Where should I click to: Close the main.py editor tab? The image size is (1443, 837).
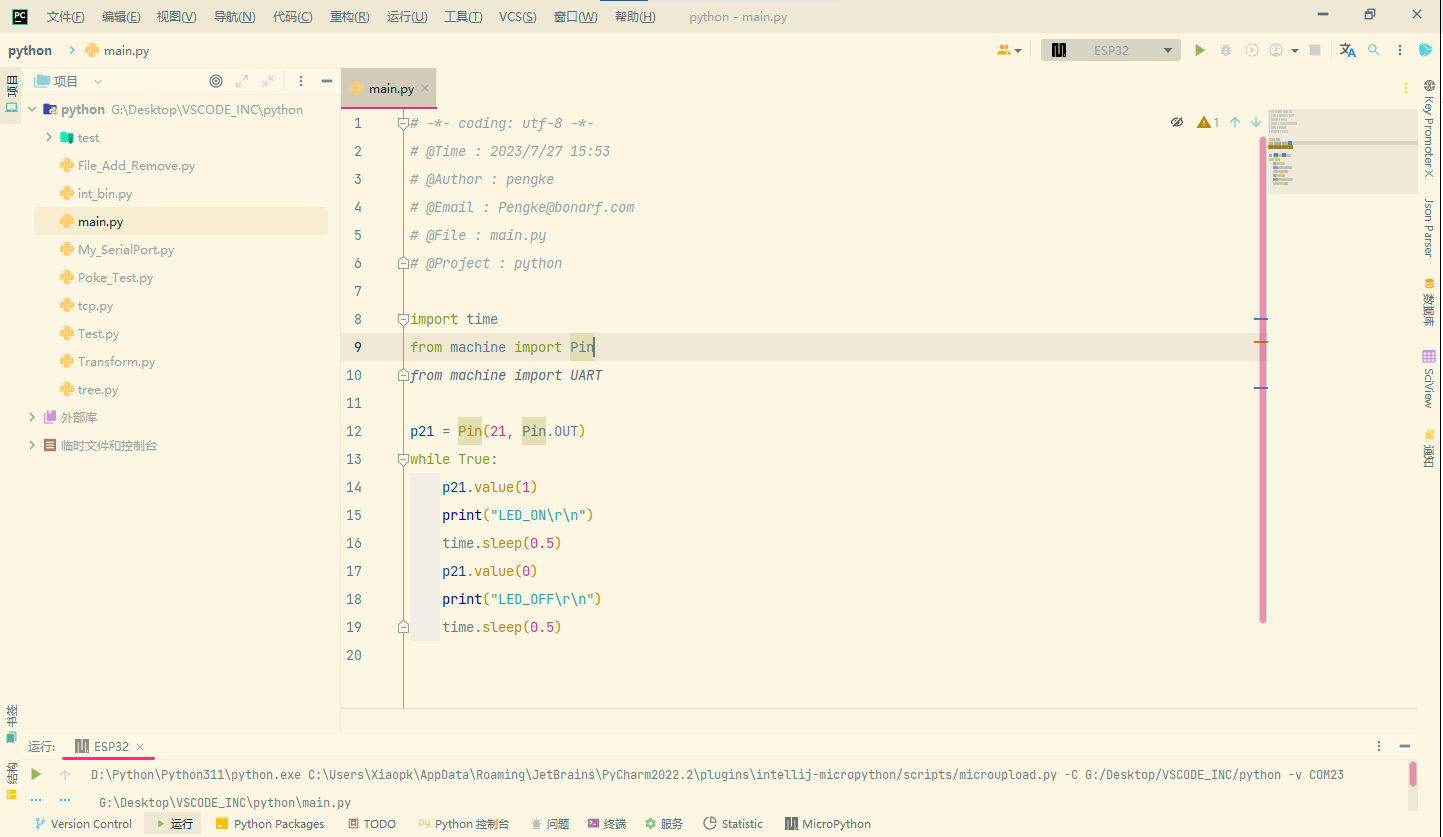click(x=425, y=88)
